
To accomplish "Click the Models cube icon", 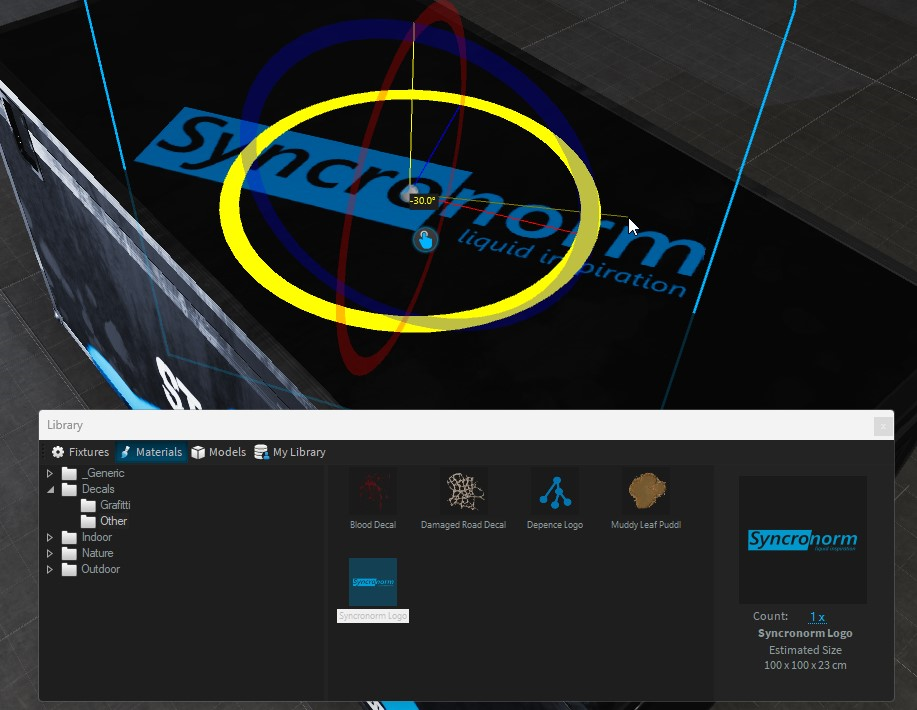I will click(x=198, y=452).
